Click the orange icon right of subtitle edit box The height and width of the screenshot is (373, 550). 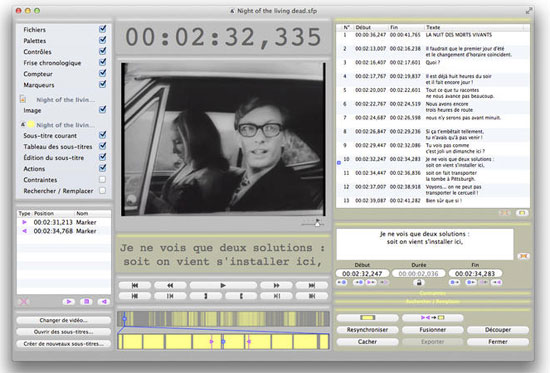(x=523, y=256)
